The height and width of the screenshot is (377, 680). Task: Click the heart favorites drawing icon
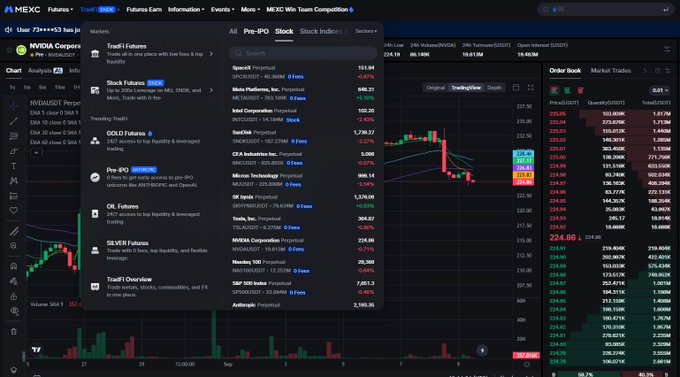(x=13, y=210)
